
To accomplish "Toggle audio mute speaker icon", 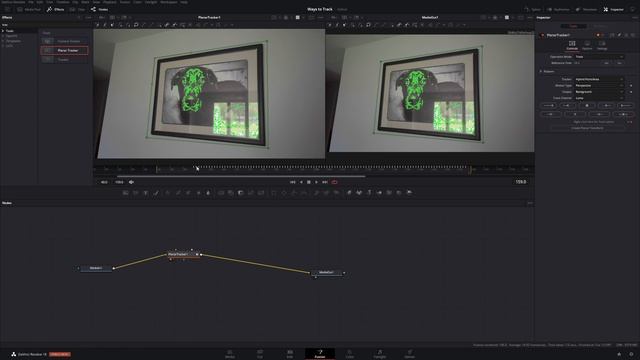I will click(x=131, y=182).
